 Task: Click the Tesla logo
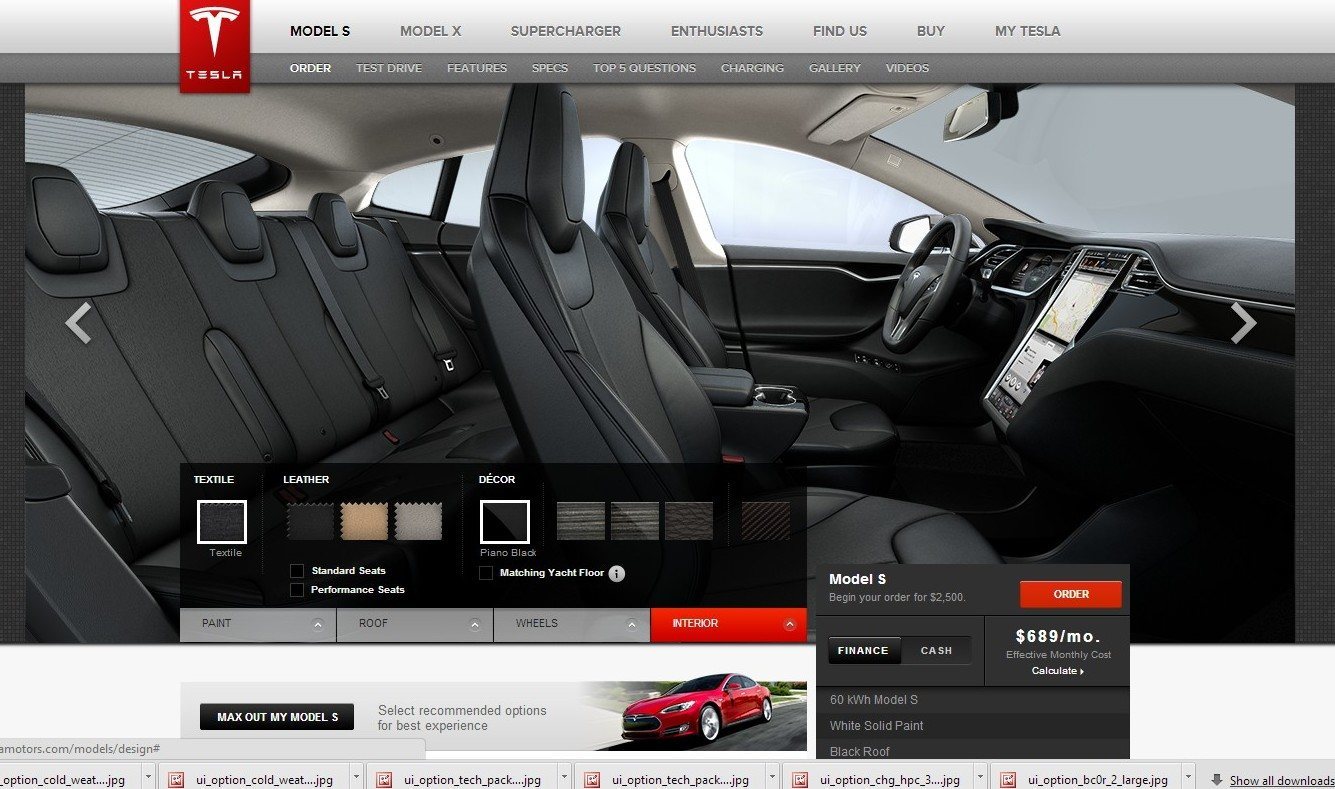[215, 45]
